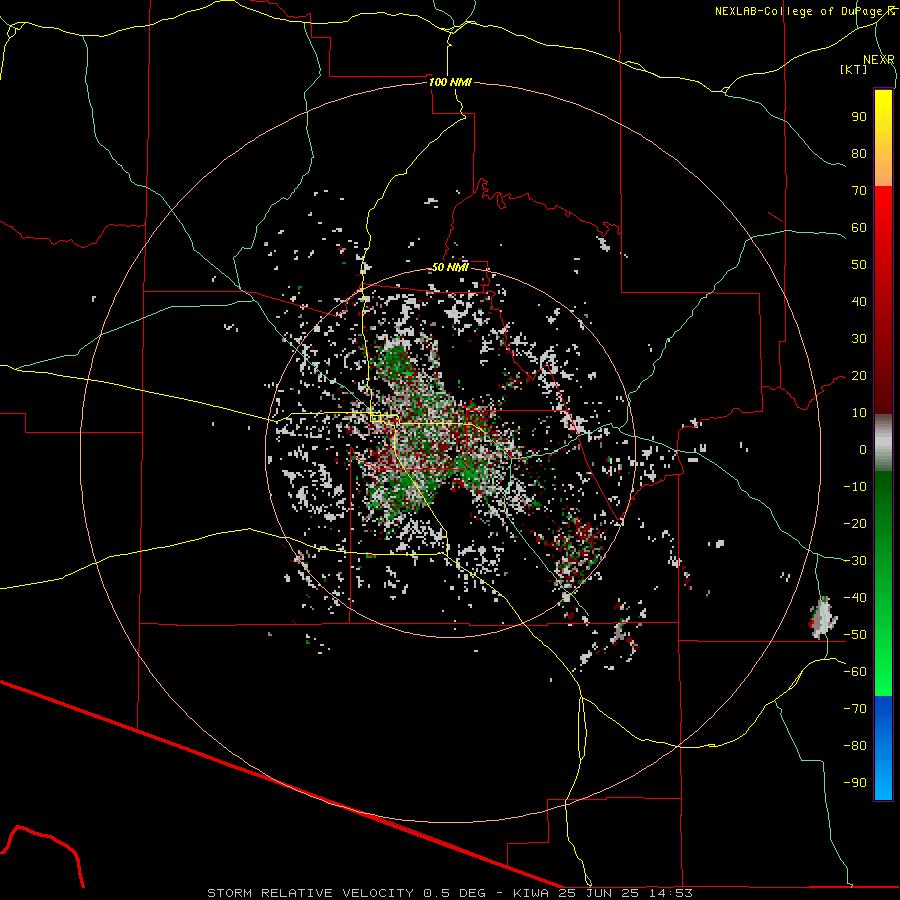Click the 0 value on the velocity scale
The height and width of the screenshot is (900, 900).
[x=863, y=450]
